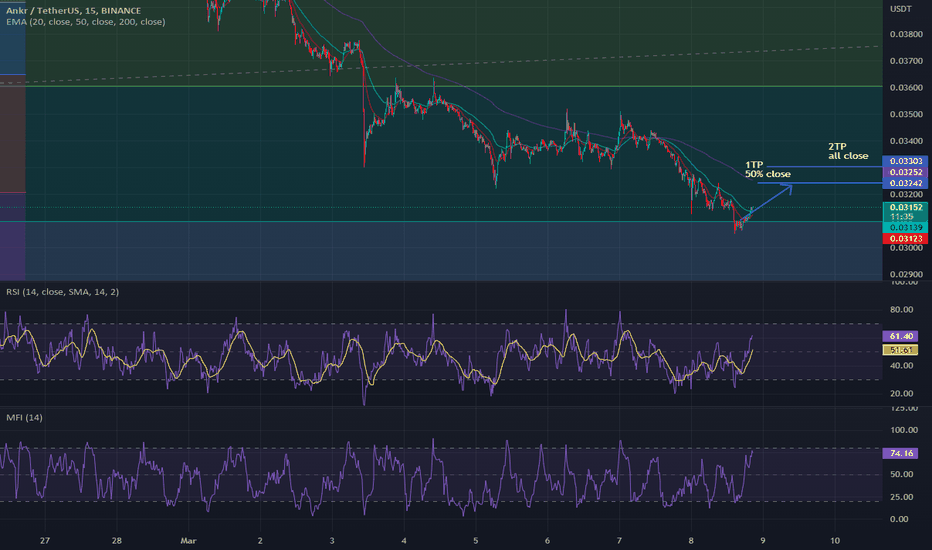This screenshot has width=932, height=550.
Task: Click the Ankr / TetherUS chart title
Action: (74, 11)
